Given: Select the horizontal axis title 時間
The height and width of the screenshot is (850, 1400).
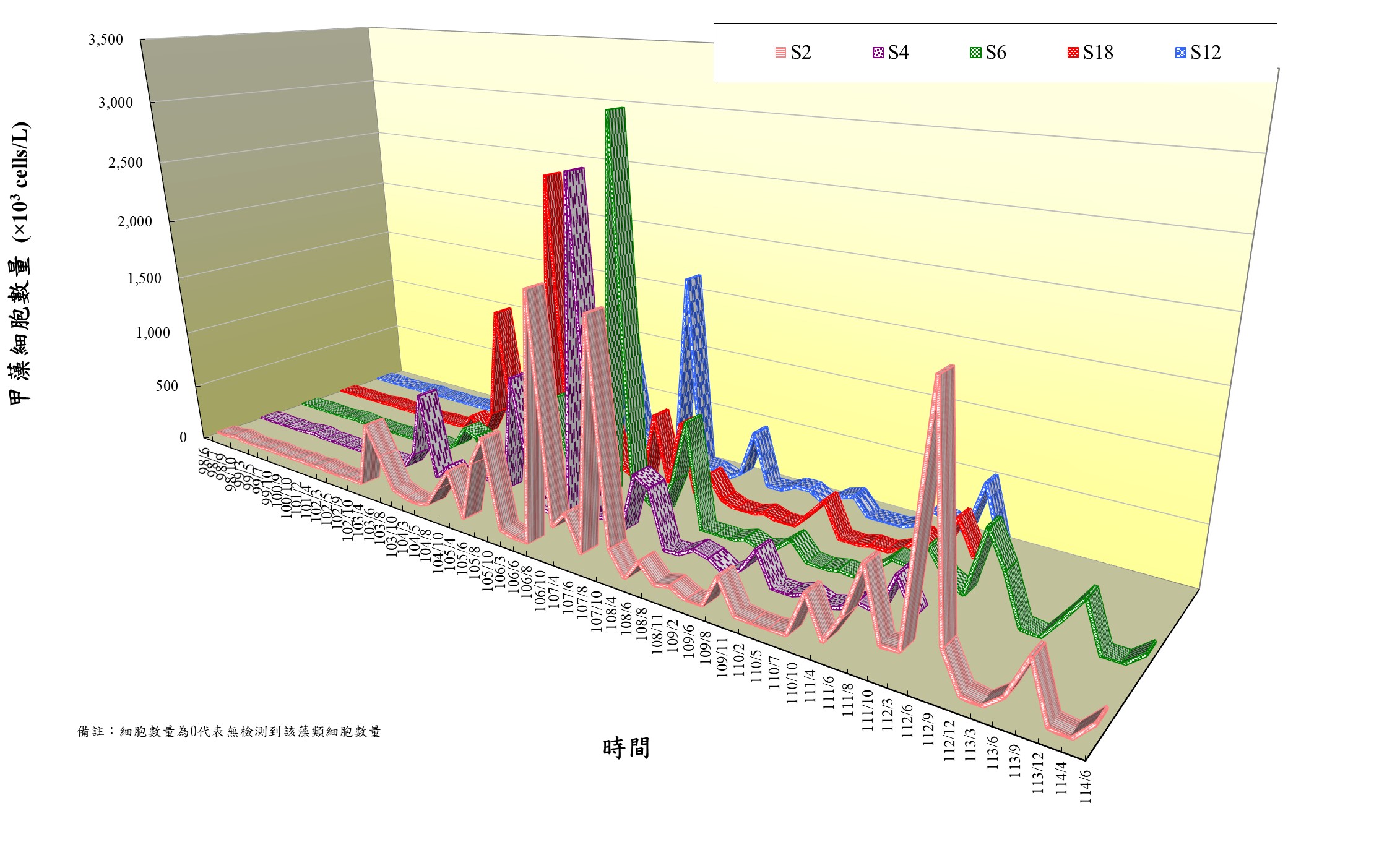Looking at the screenshot, I should [626, 748].
